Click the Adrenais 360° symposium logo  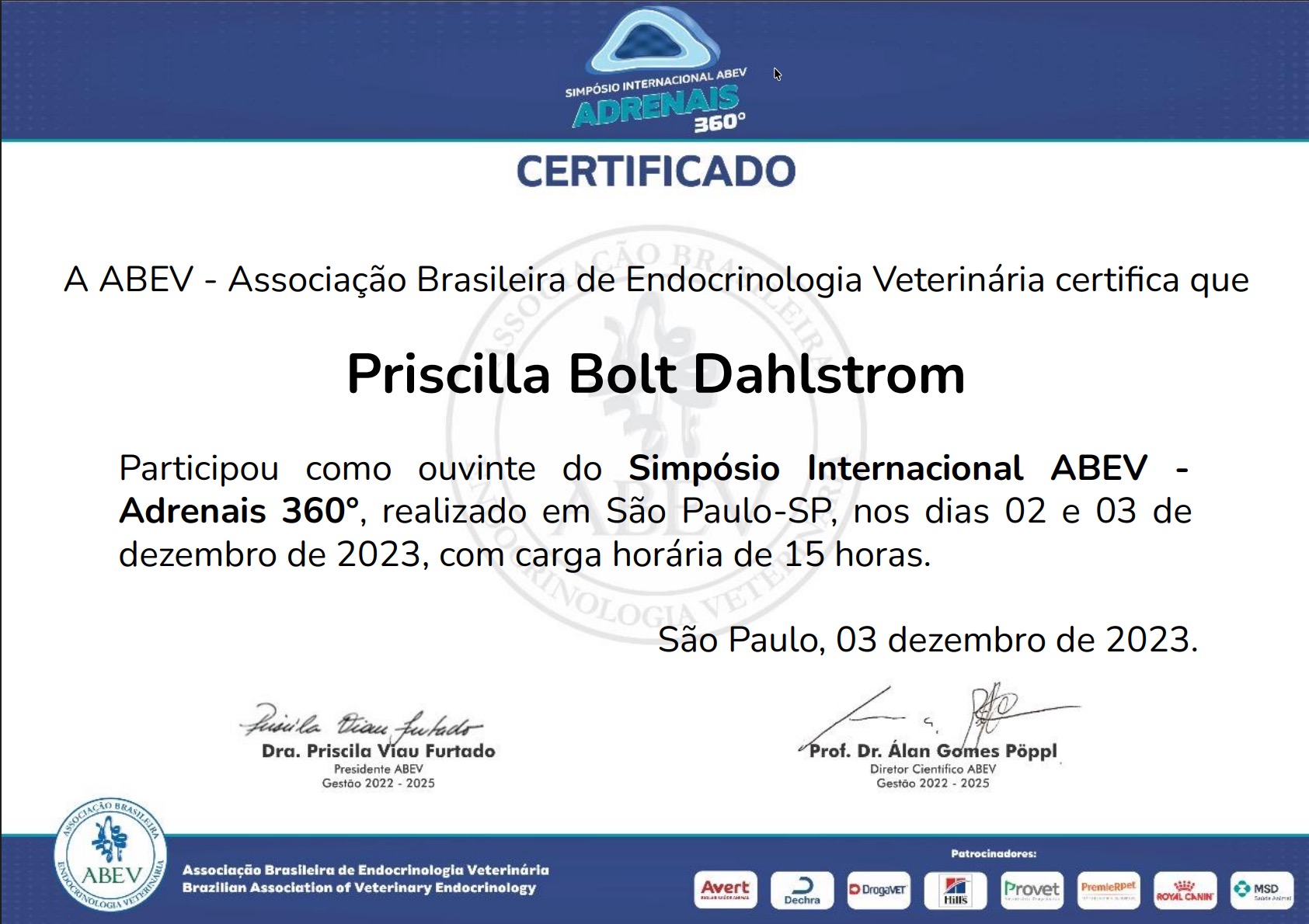(656, 70)
